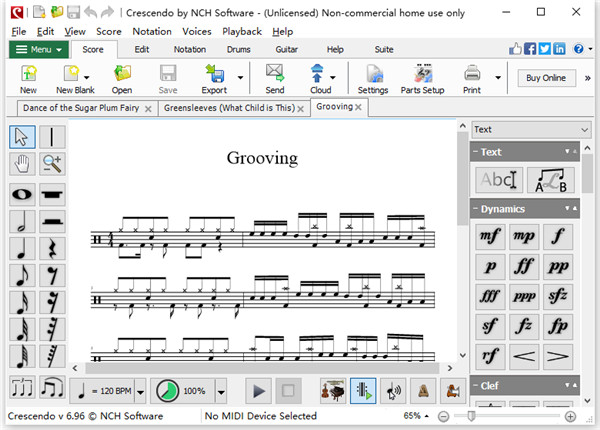The width and height of the screenshot is (600, 430).
Task: Expand the New Blank dropdown arrow
Action: pos(86,78)
